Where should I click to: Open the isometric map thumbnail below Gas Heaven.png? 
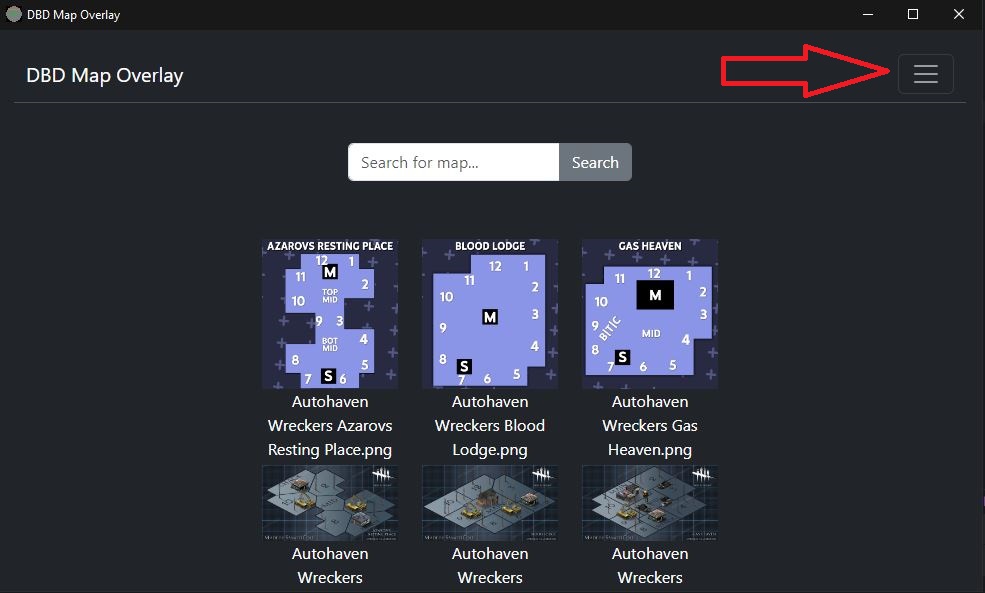click(x=650, y=503)
